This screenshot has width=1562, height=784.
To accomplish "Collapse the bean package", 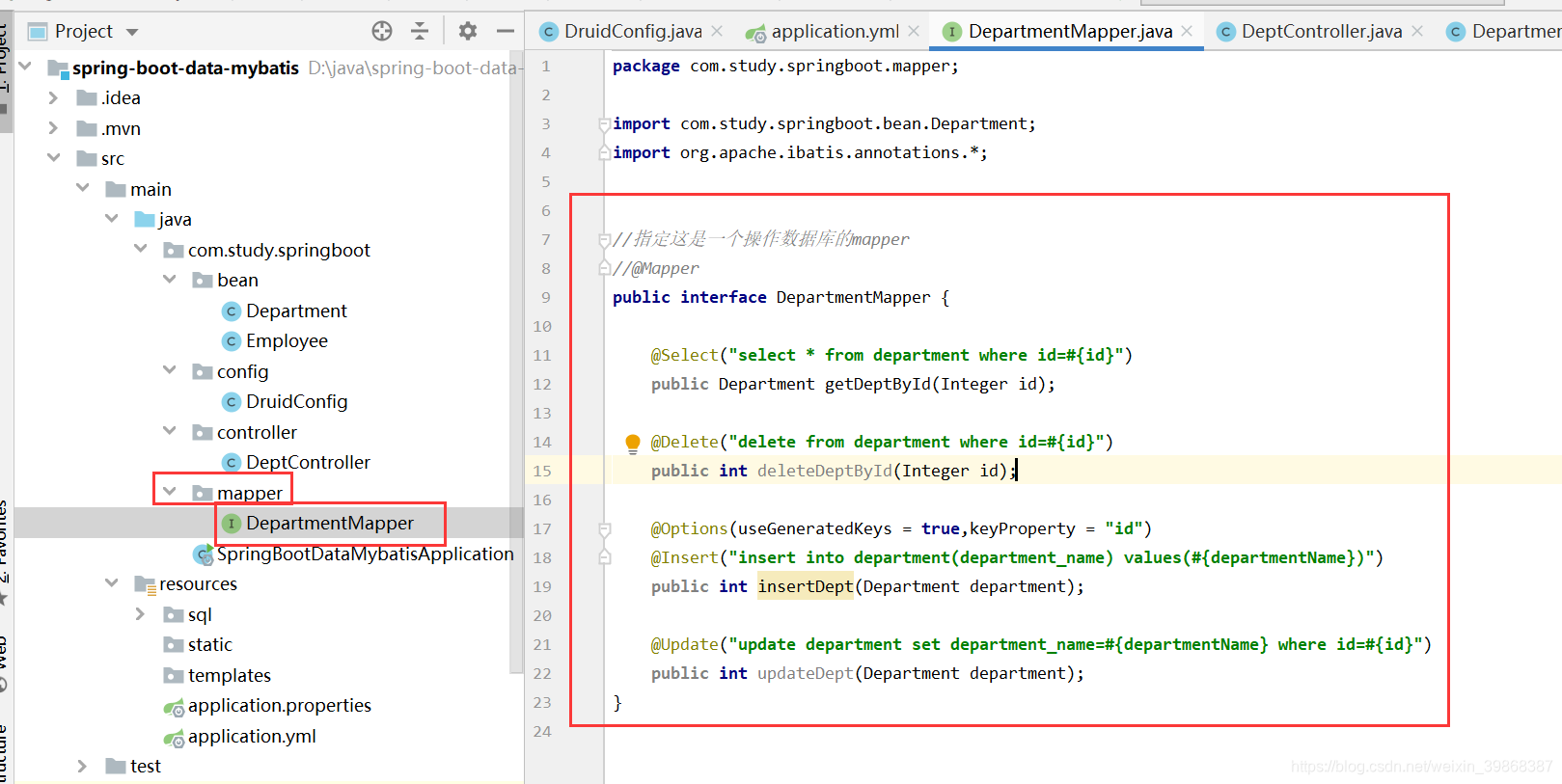I will [170, 280].
